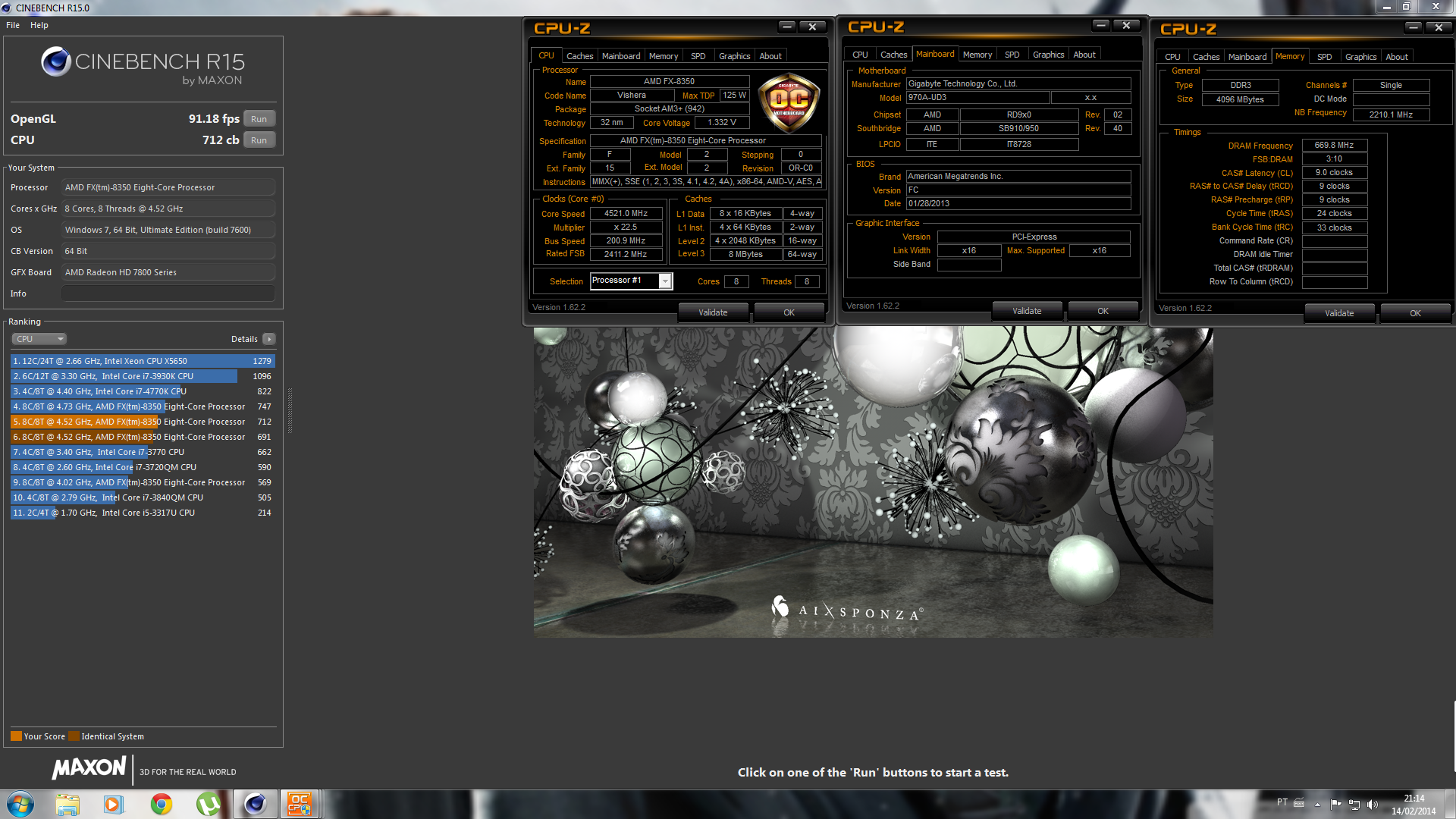Restore down the Cinebench window

coord(1407,7)
